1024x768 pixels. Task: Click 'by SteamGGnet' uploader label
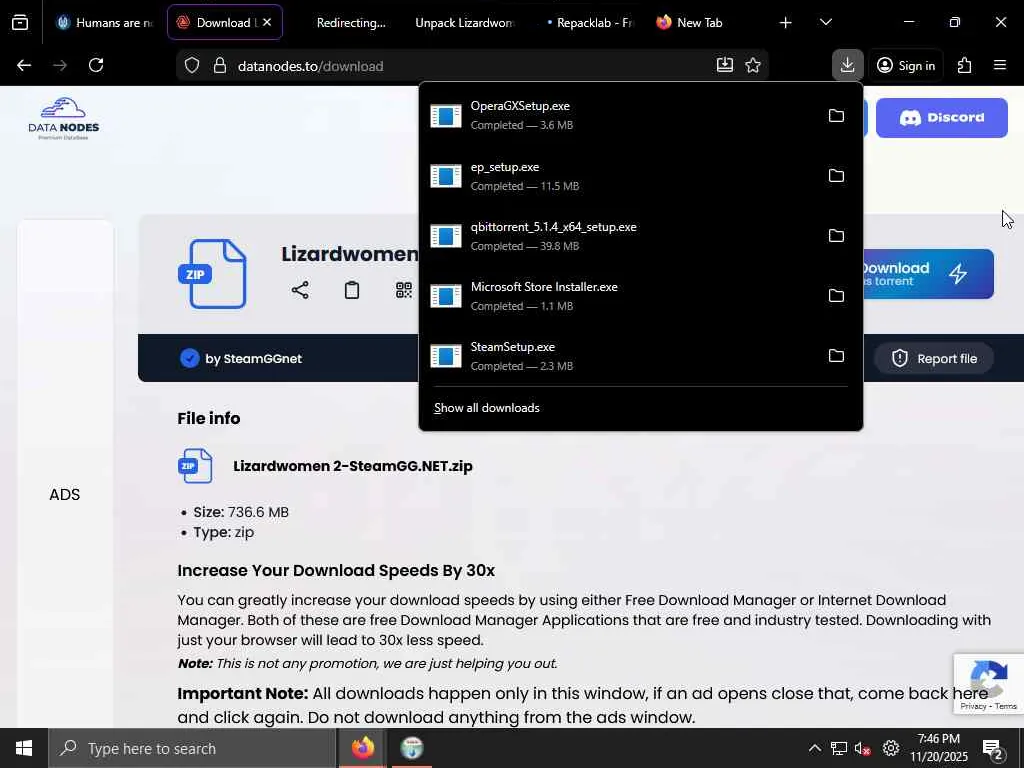tap(253, 359)
